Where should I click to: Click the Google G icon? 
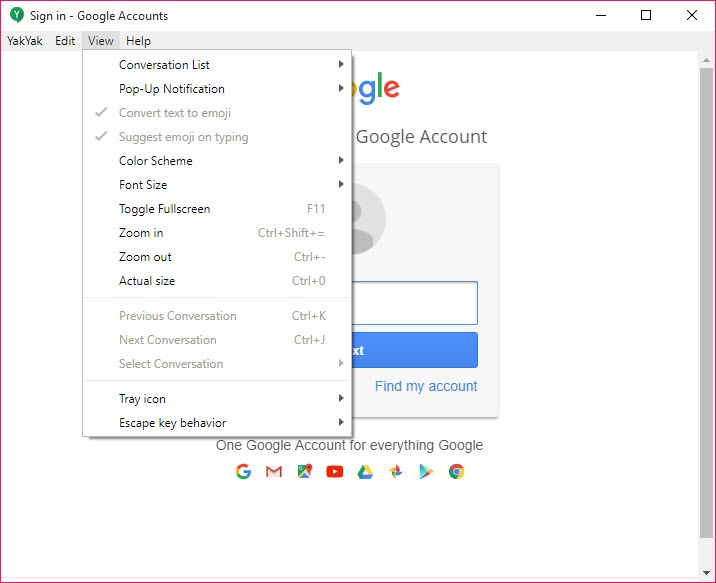click(x=243, y=472)
